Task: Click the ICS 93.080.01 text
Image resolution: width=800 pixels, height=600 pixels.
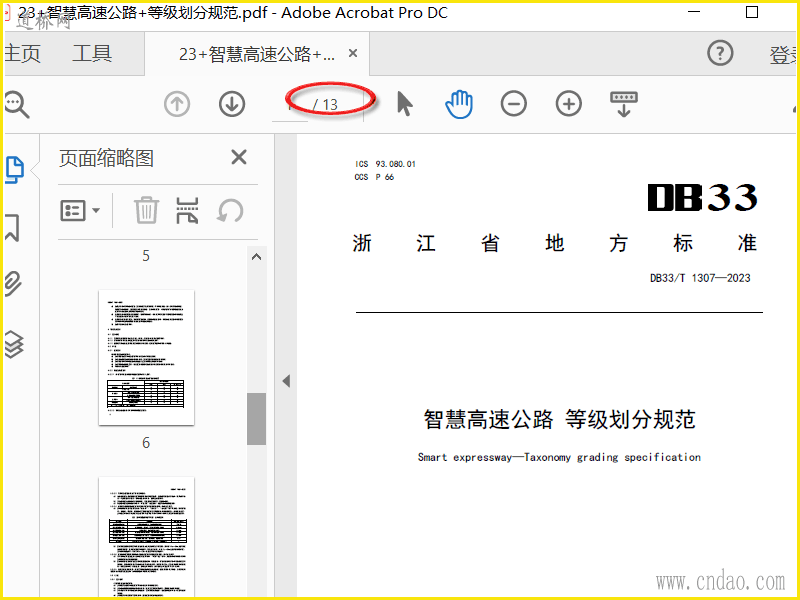Action: (385, 164)
